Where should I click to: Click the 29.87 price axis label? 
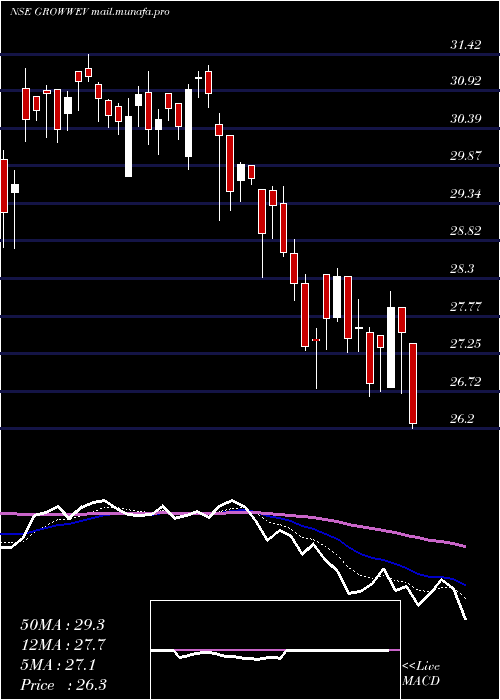click(x=466, y=156)
